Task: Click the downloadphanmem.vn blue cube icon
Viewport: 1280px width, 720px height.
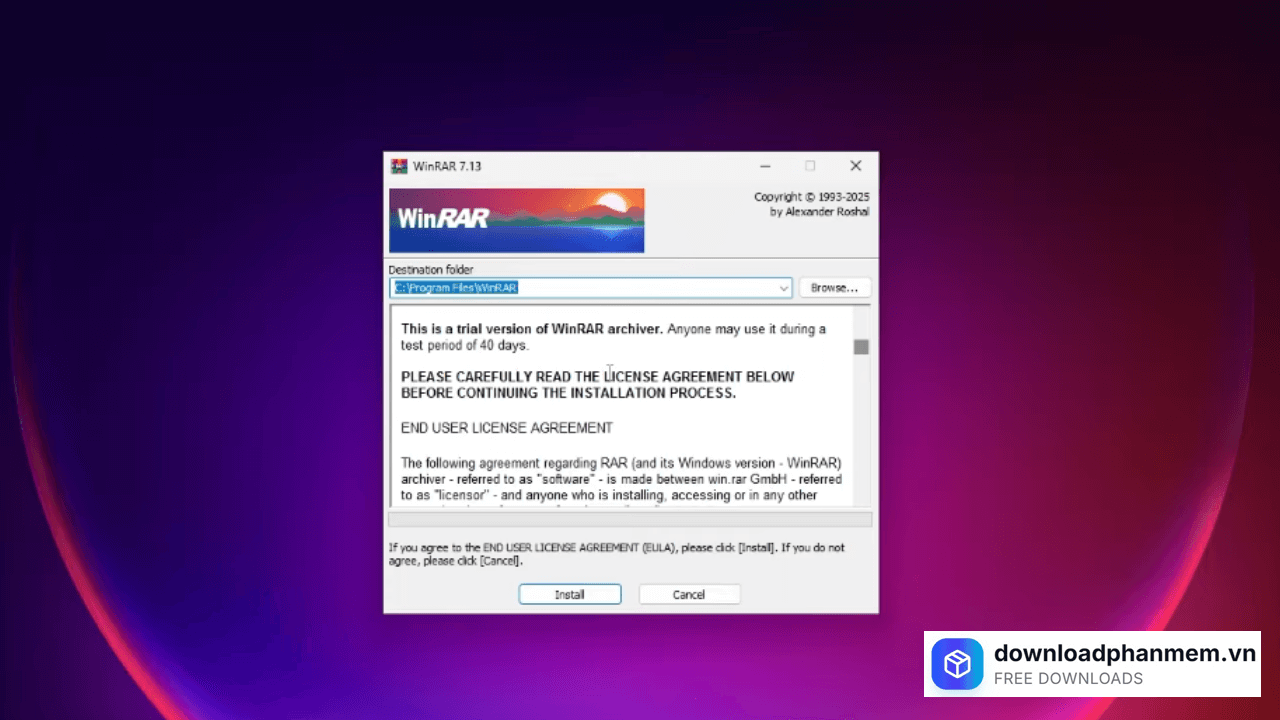Action: pyautogui.click(x=957, y=664)
